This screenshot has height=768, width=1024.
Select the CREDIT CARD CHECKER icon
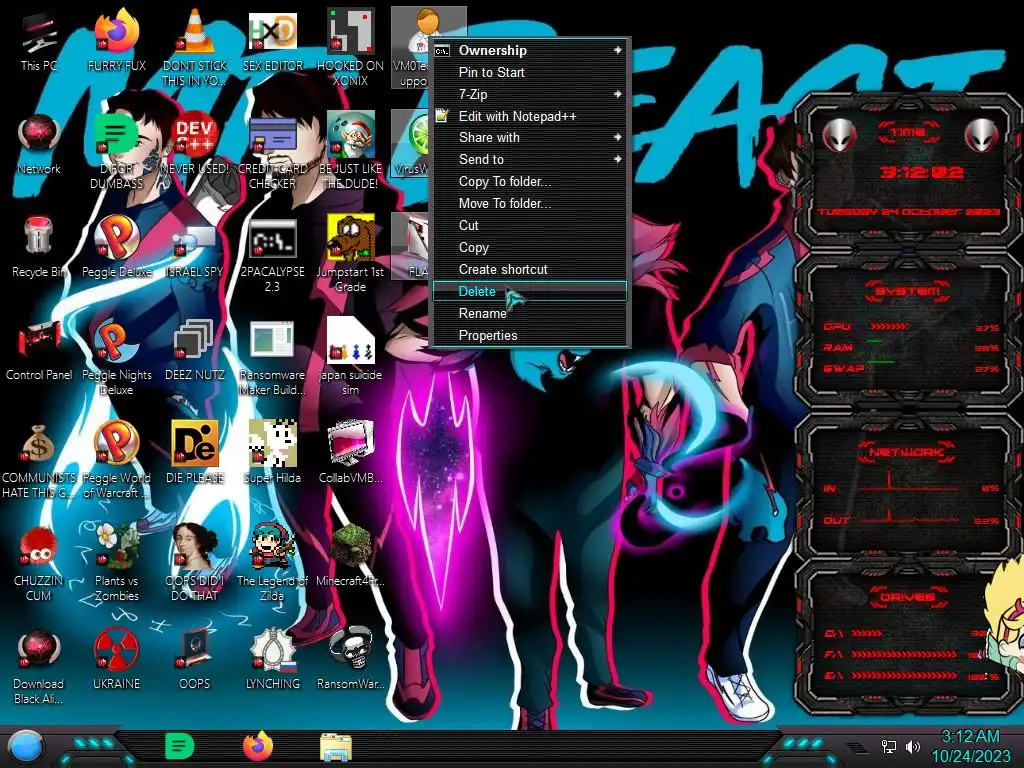click(x=272, y=151)
